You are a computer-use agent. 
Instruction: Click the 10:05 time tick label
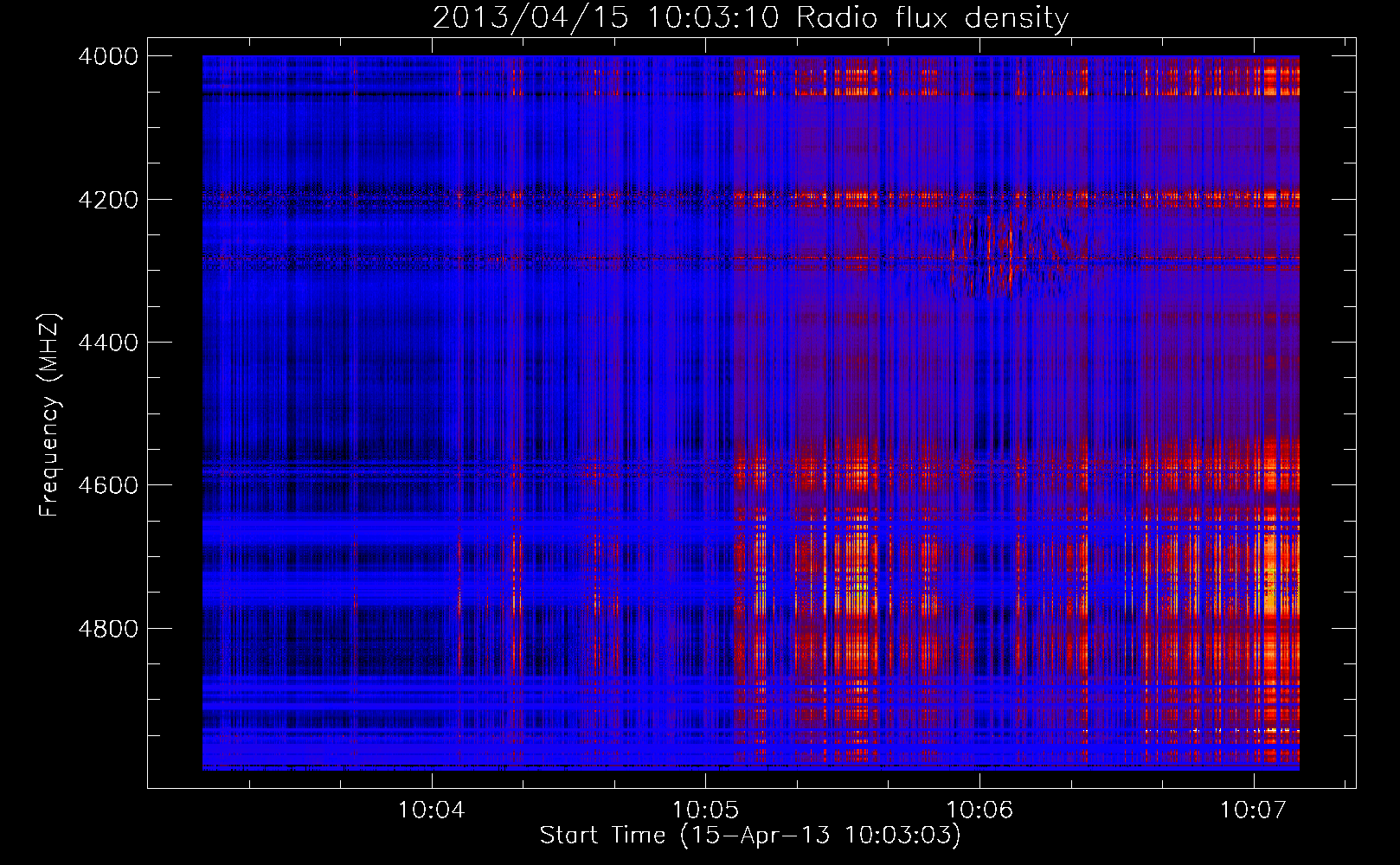[705, 811]
